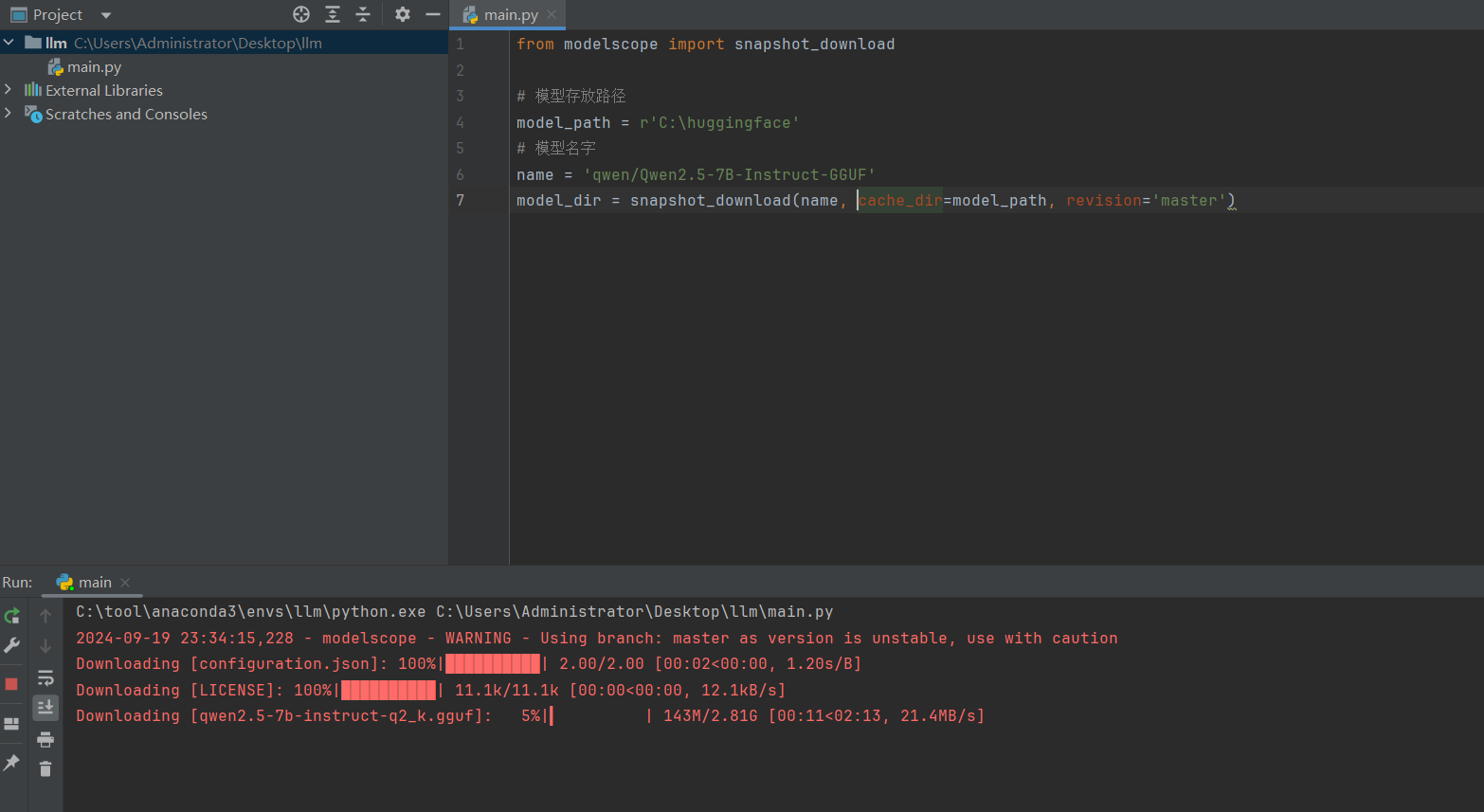The height and width of the screenshot is (812, 1484).
Task: Close the main.py editor tab
Action: (x=552, y=14)
